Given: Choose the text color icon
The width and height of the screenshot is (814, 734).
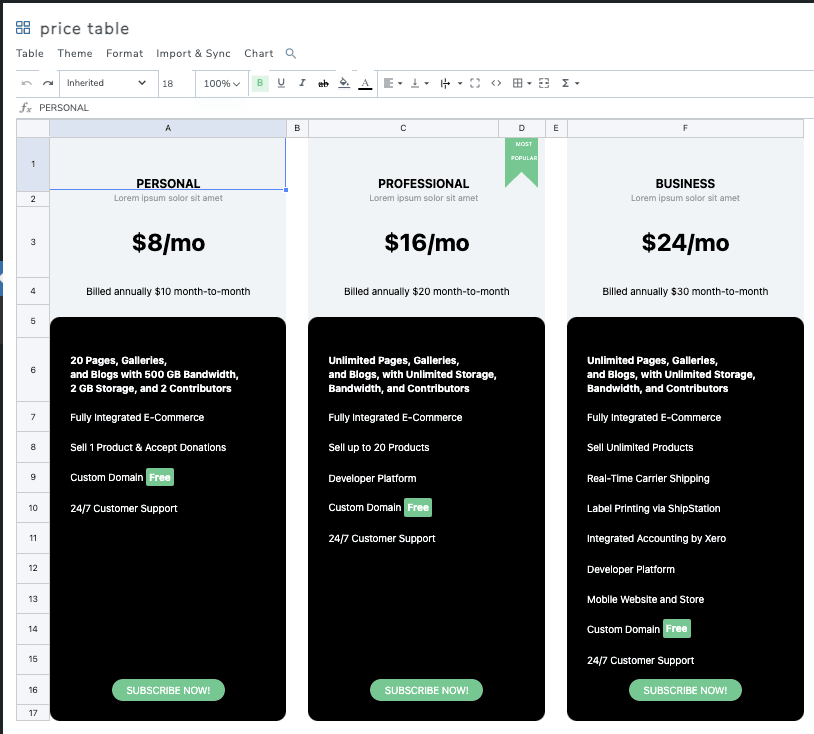Looking at the screenshot, I should [x=365, y=84].
